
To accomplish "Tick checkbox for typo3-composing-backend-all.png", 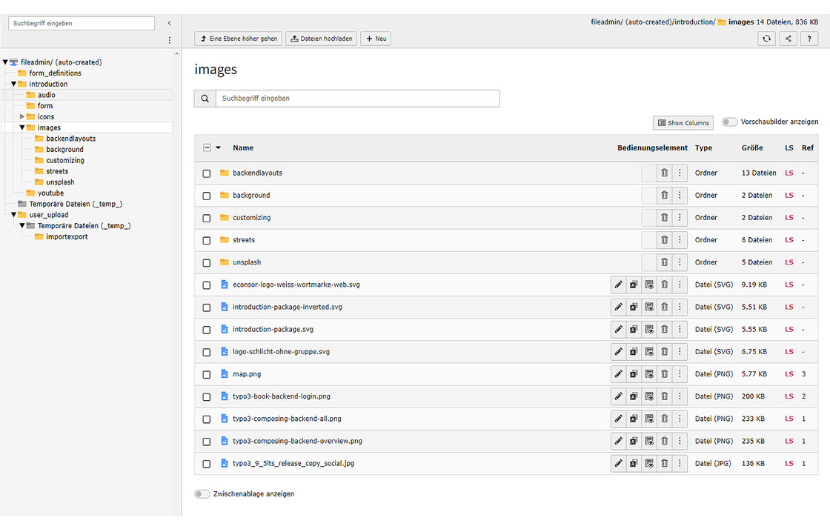I will (x=206, y=419).
